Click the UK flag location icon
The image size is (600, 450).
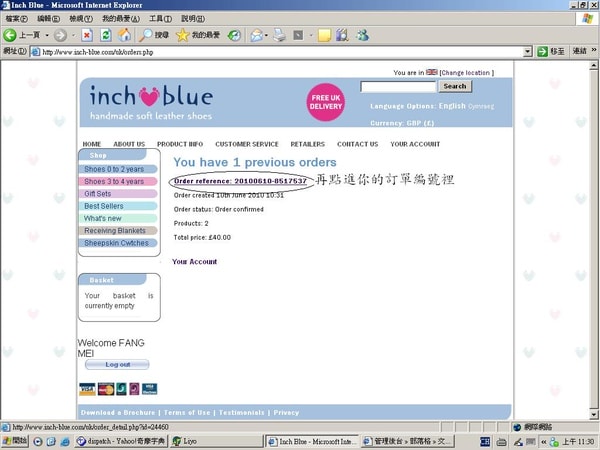coord(432,72)
